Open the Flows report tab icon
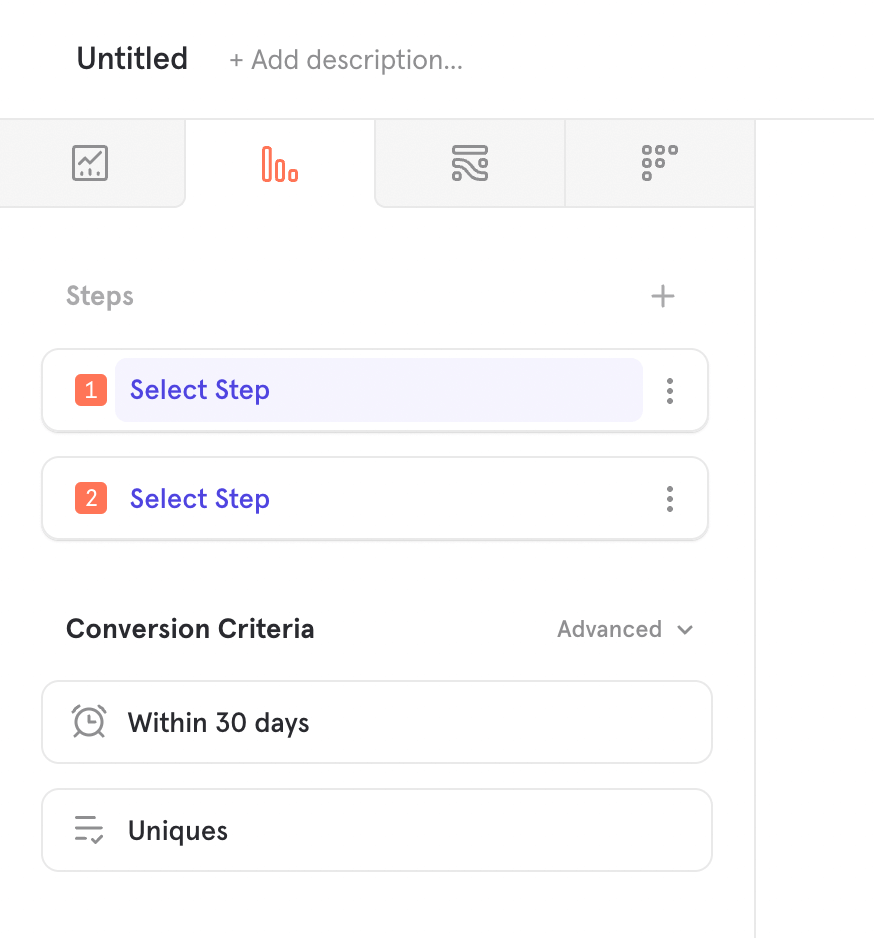Image resolution: width=874 pixels, height=938 pixels. 470,163
